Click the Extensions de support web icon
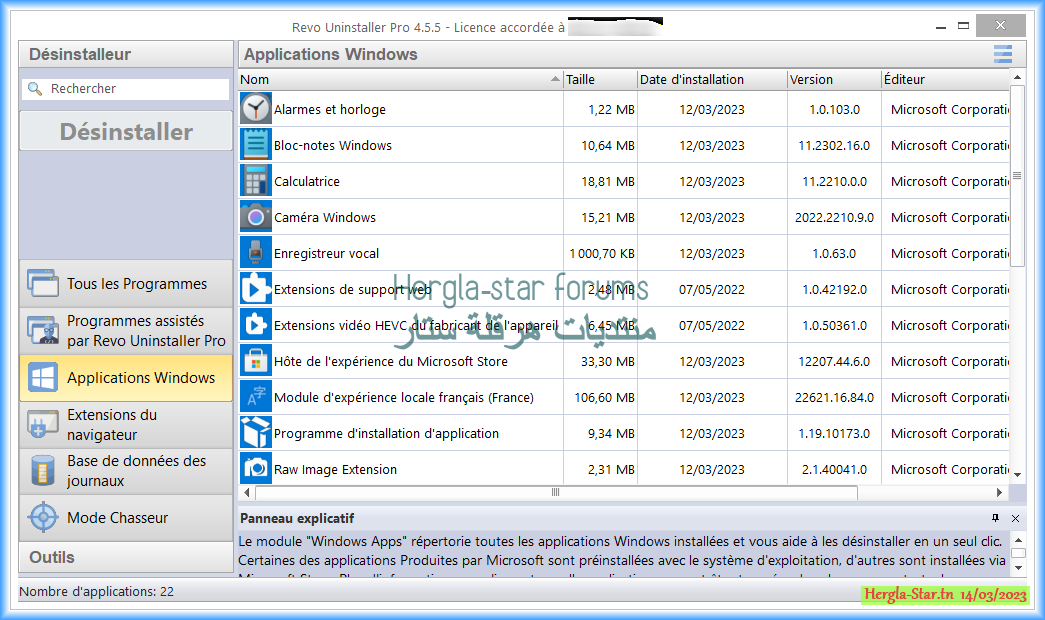This screenshot has height=620, width=1045. 256,289
